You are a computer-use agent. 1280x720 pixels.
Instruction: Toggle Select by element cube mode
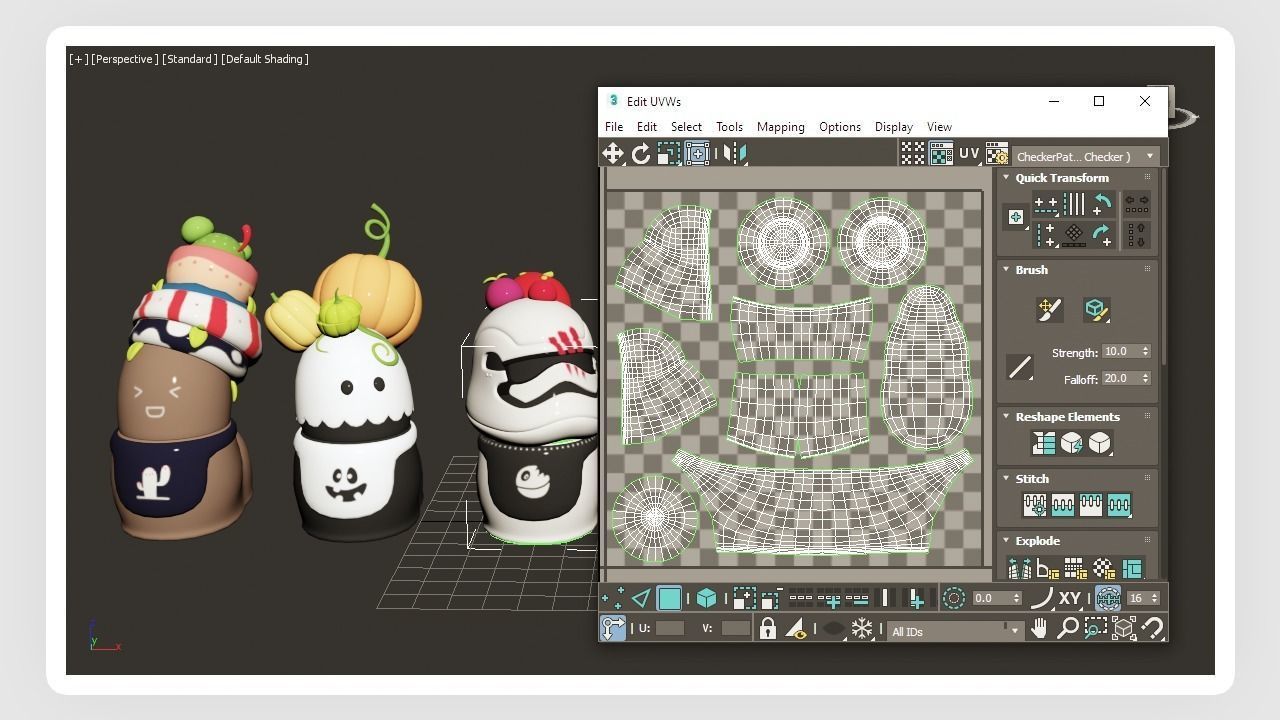(x=706, y=599)
